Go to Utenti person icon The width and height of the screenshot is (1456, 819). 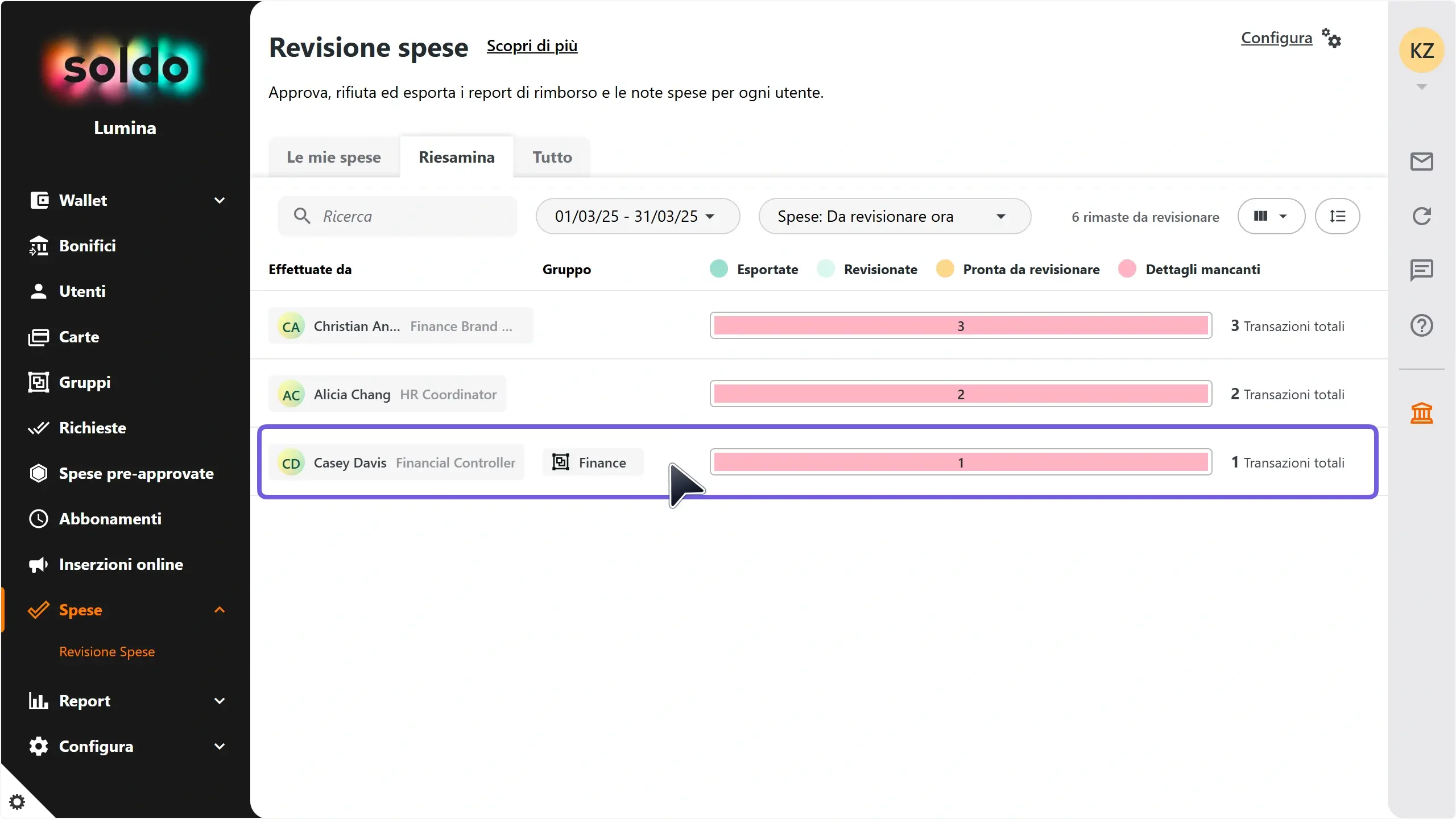[39, 291]
